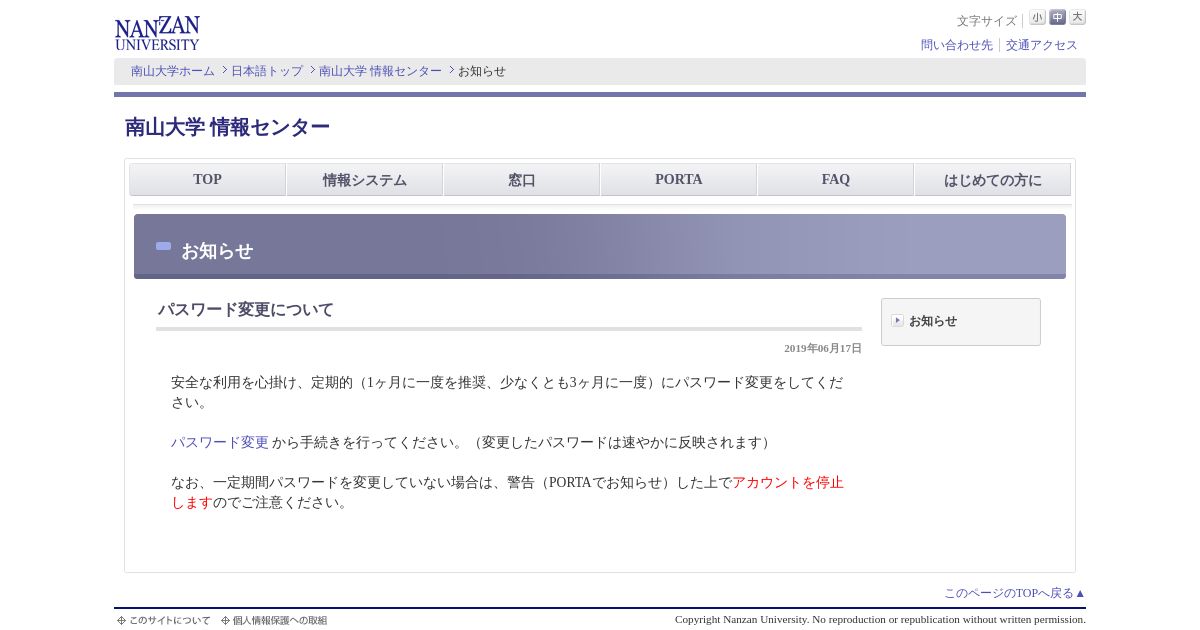Click the お知らせ banner heading
Image resolution: width=1200 pixels, height=630 pixels.
[x=217, y=251]
